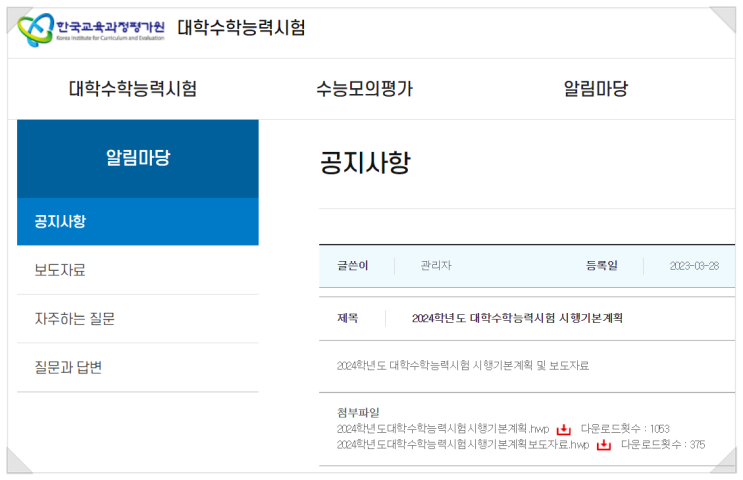Image resolution: width=743 pixels, height=480 pixels.
Task: Click the author value 관리자
Action: click(x=436, y=265)
